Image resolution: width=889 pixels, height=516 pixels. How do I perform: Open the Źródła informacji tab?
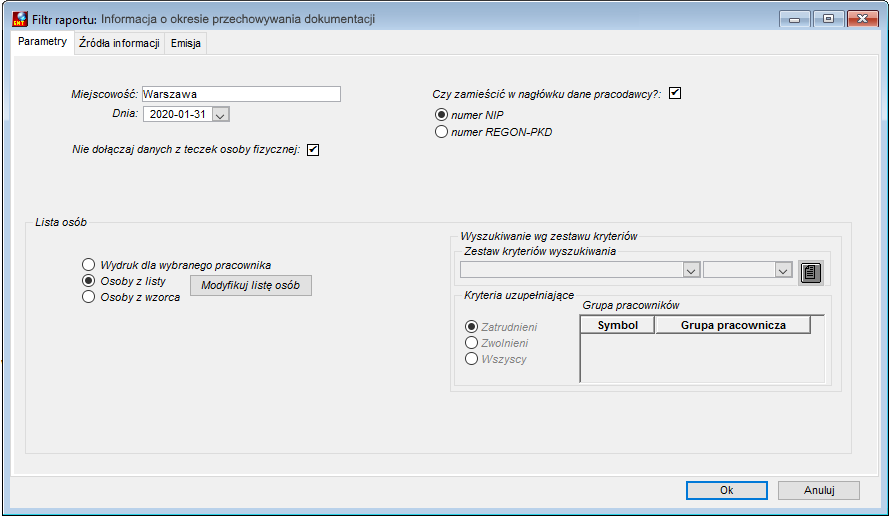click(x=119, y=43)
